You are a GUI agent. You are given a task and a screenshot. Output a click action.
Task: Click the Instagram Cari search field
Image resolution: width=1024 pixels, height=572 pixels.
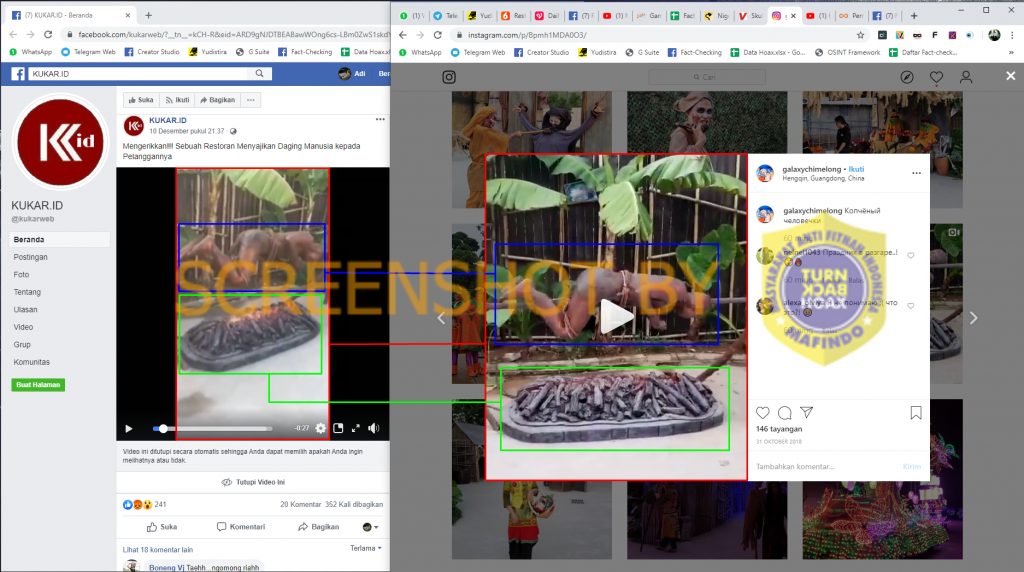point(707,77)
